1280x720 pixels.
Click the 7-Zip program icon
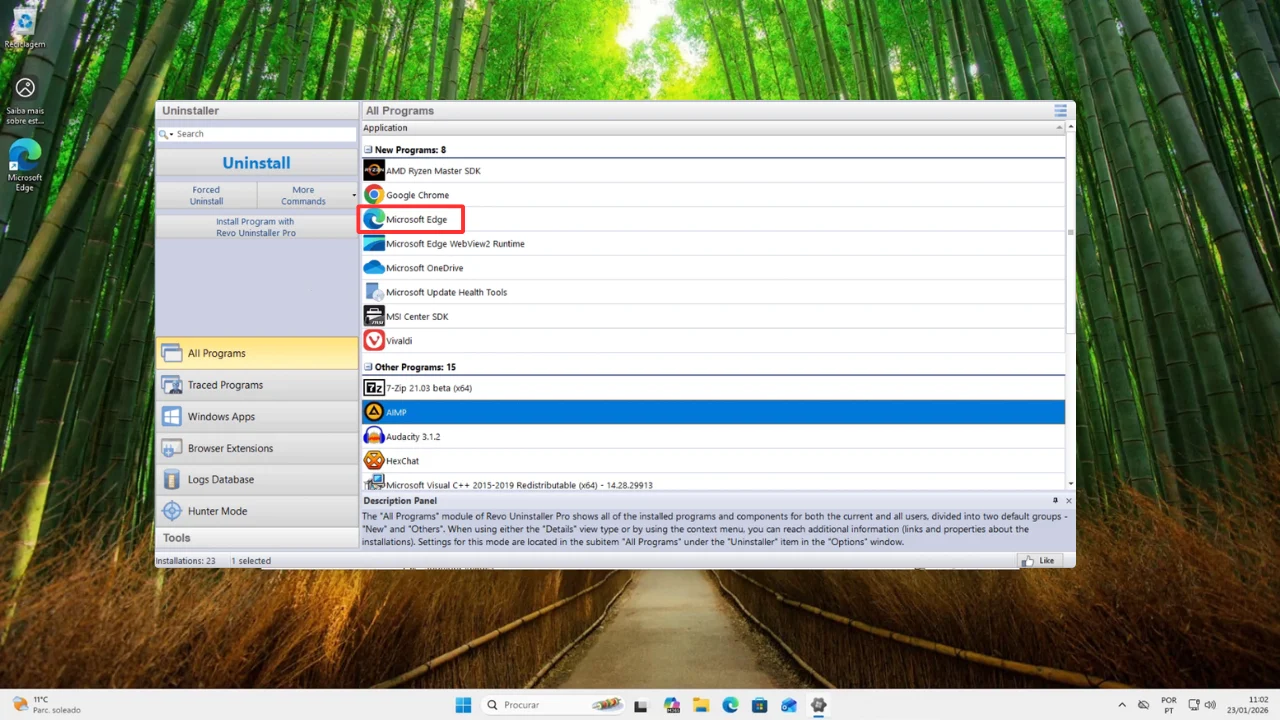[374, 388]
